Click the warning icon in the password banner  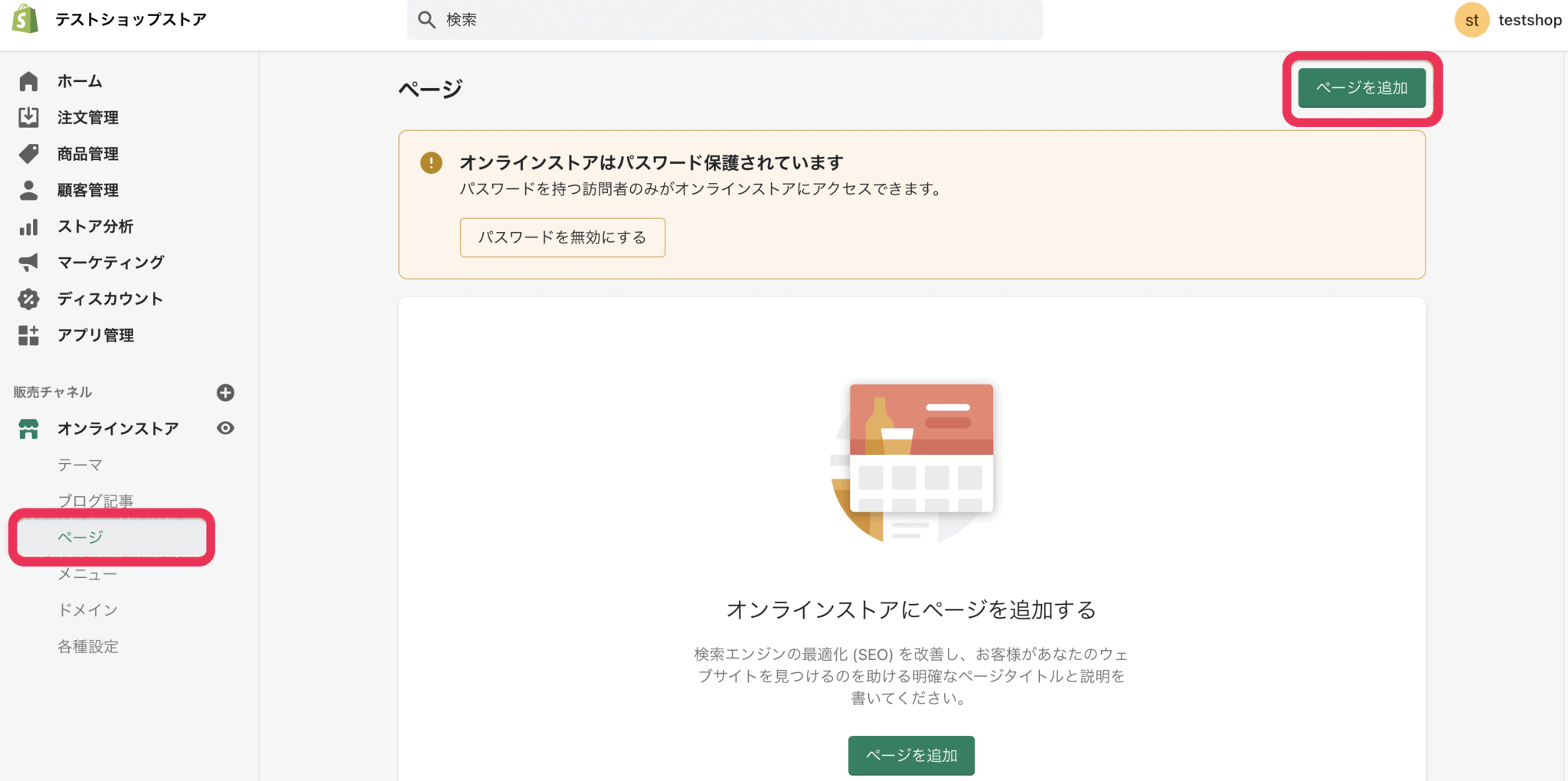tap(431, 162)
